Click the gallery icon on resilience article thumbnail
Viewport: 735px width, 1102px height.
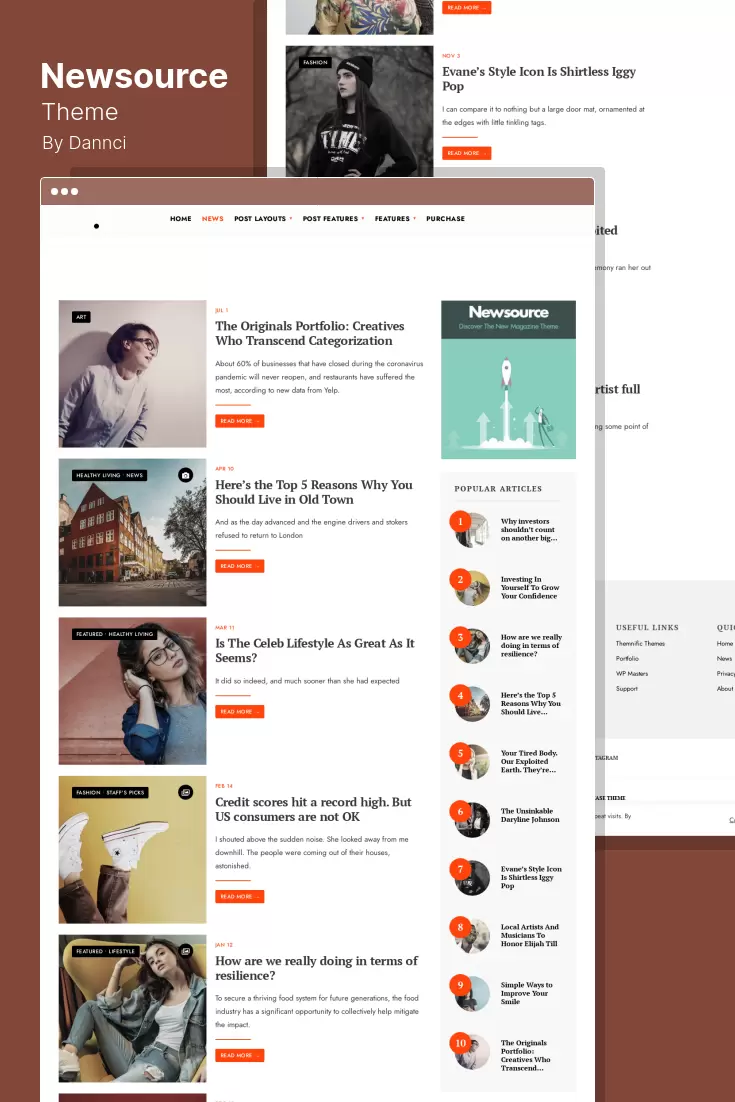[x=186, y=951]
